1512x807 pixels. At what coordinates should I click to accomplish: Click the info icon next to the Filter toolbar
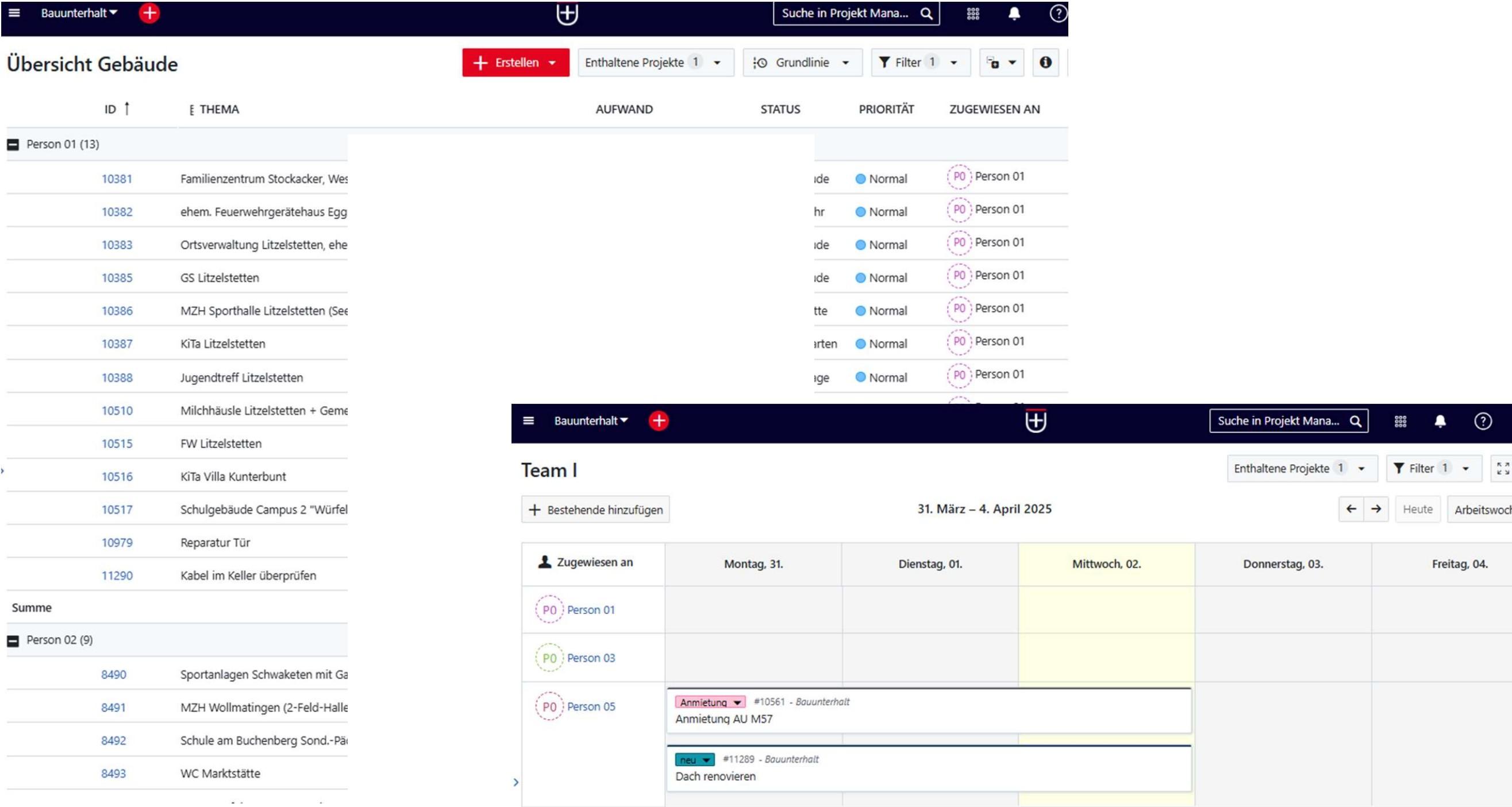[1045, 62]
